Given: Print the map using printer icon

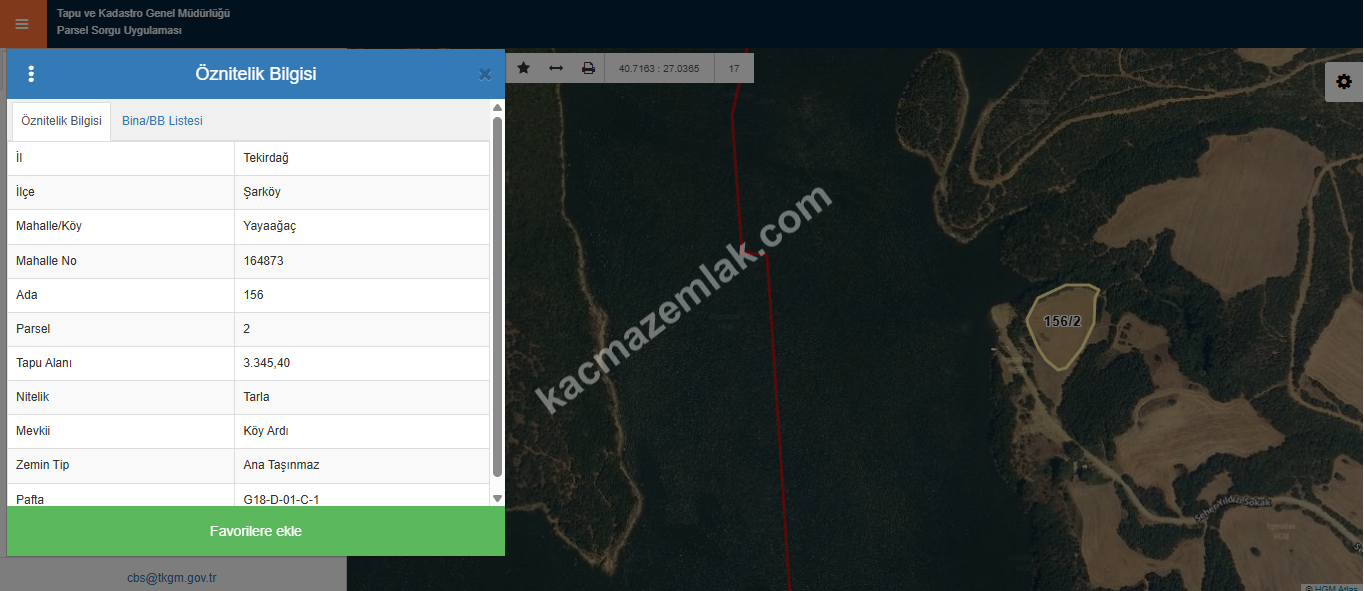Looking at the screenshot, I should point(588,68).
